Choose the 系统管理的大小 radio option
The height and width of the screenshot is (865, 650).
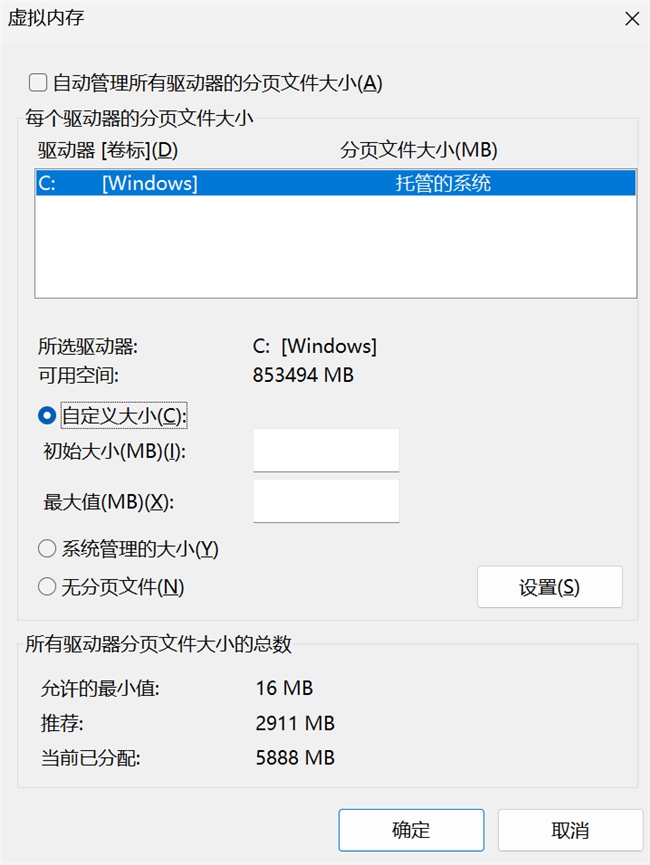(46, 549)
